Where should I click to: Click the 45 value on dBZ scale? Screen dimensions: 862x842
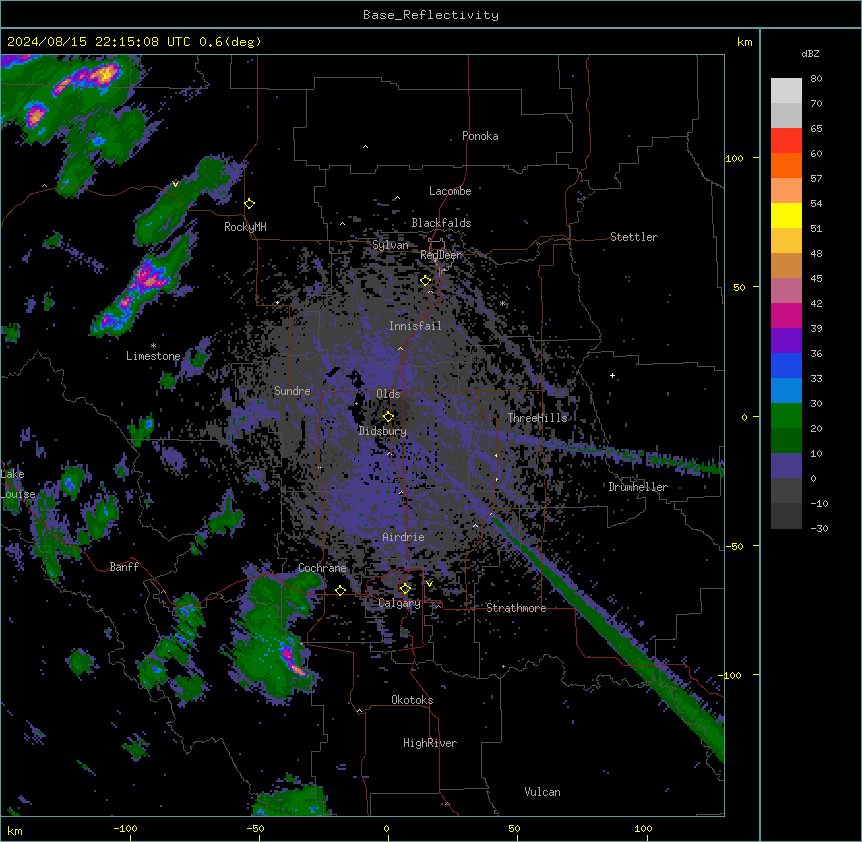tap(816, 279)
